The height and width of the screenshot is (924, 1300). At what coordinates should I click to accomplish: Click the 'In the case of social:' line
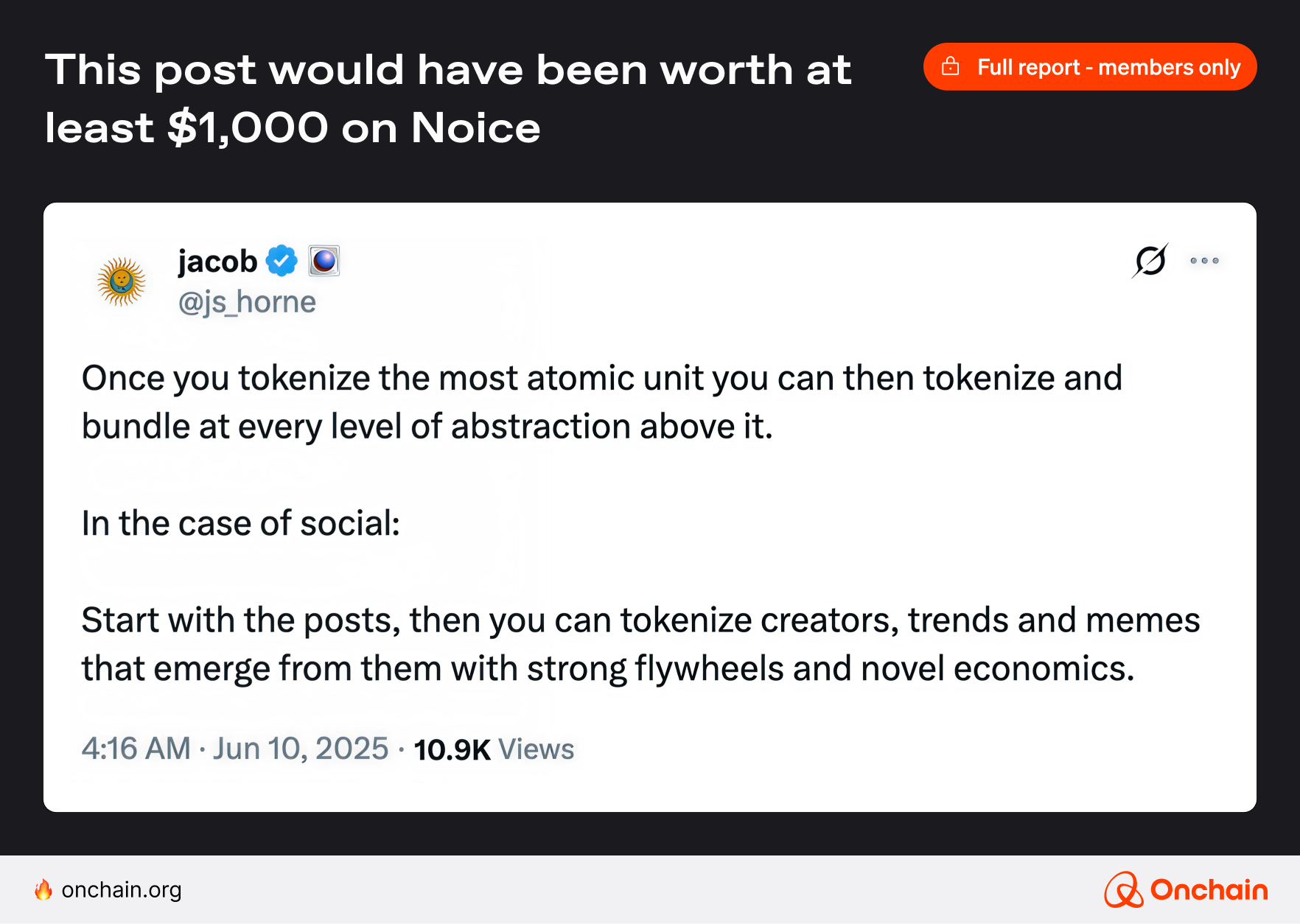(241, 523)
